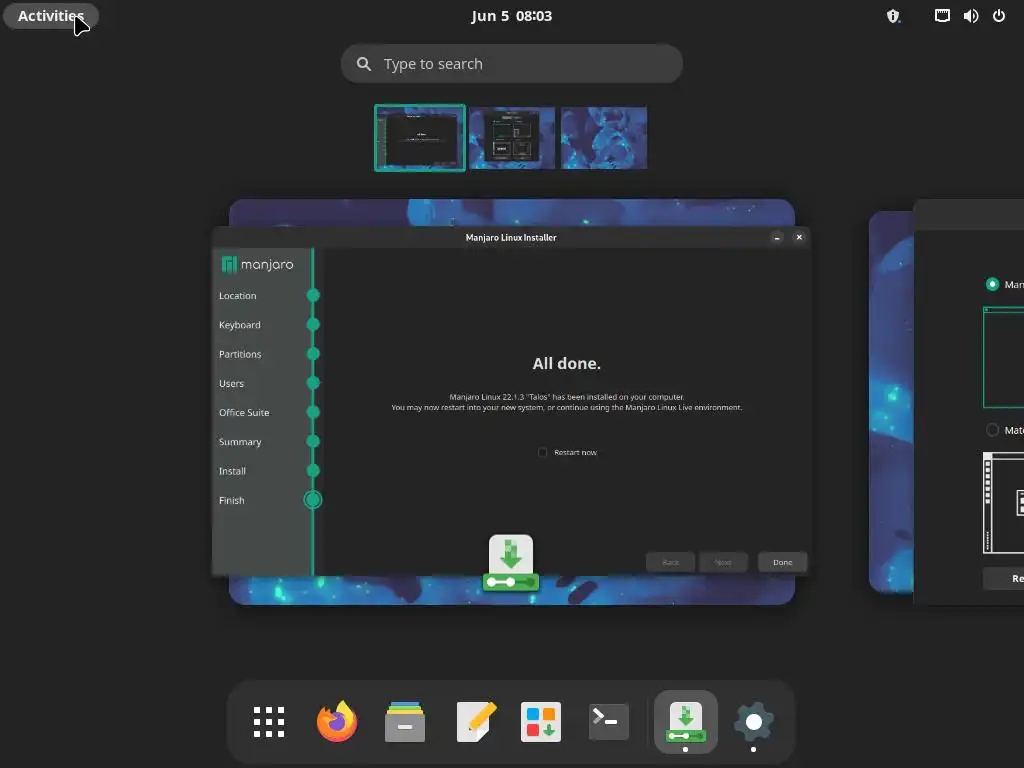Screen dimensions: 1024x768
Task: Click the Manjaro layout preview in side window
Action: click(1003, 357)
